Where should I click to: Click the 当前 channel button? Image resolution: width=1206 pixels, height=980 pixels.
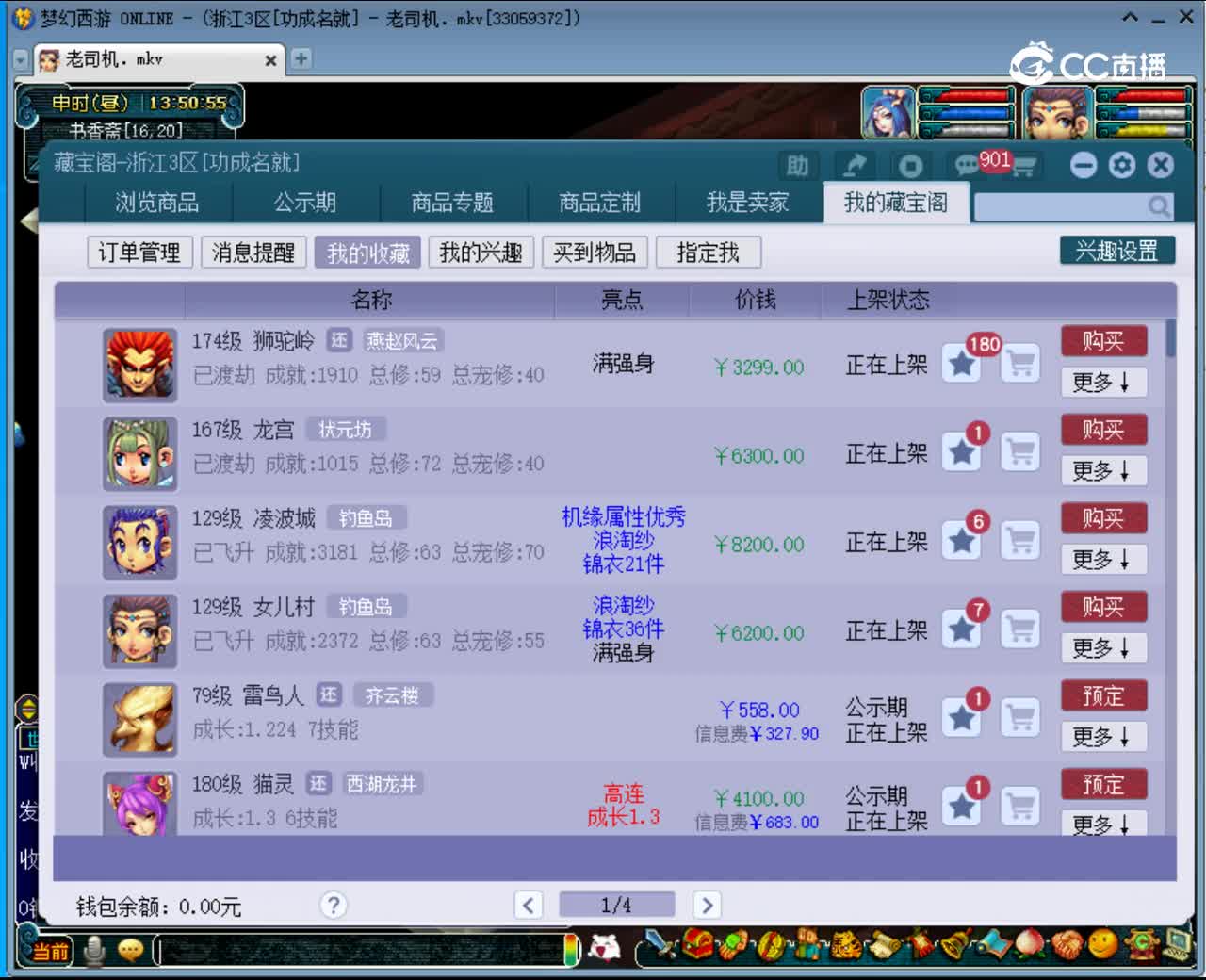pos(51,951)
